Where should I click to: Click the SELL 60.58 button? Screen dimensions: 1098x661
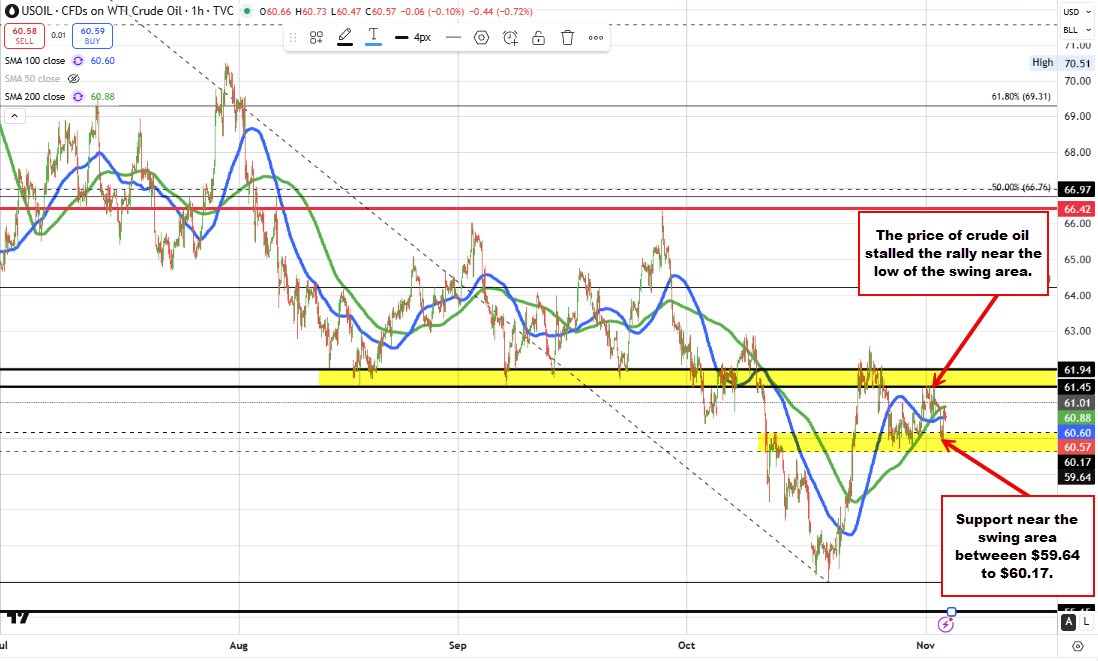[x=25, y=35]
